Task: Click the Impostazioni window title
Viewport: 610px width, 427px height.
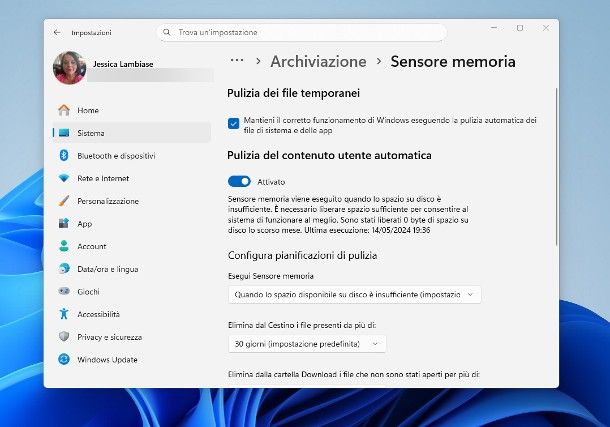Action: coord(91,33)
